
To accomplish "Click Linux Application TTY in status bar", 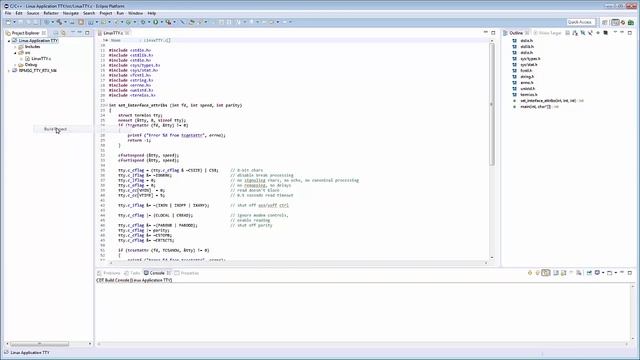I will 29,352.
